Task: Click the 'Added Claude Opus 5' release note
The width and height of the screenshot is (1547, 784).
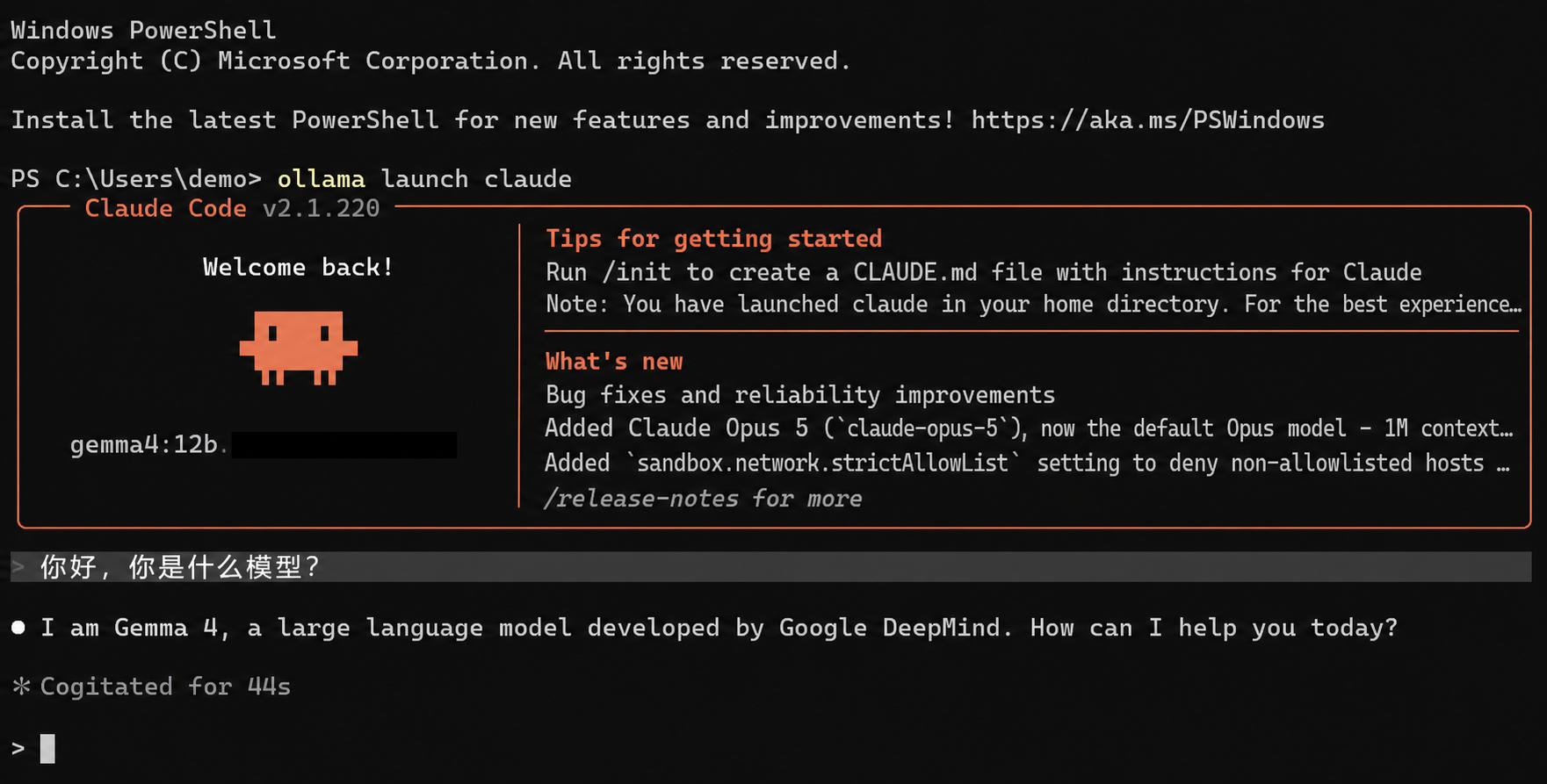Action: coord(1029,428)
